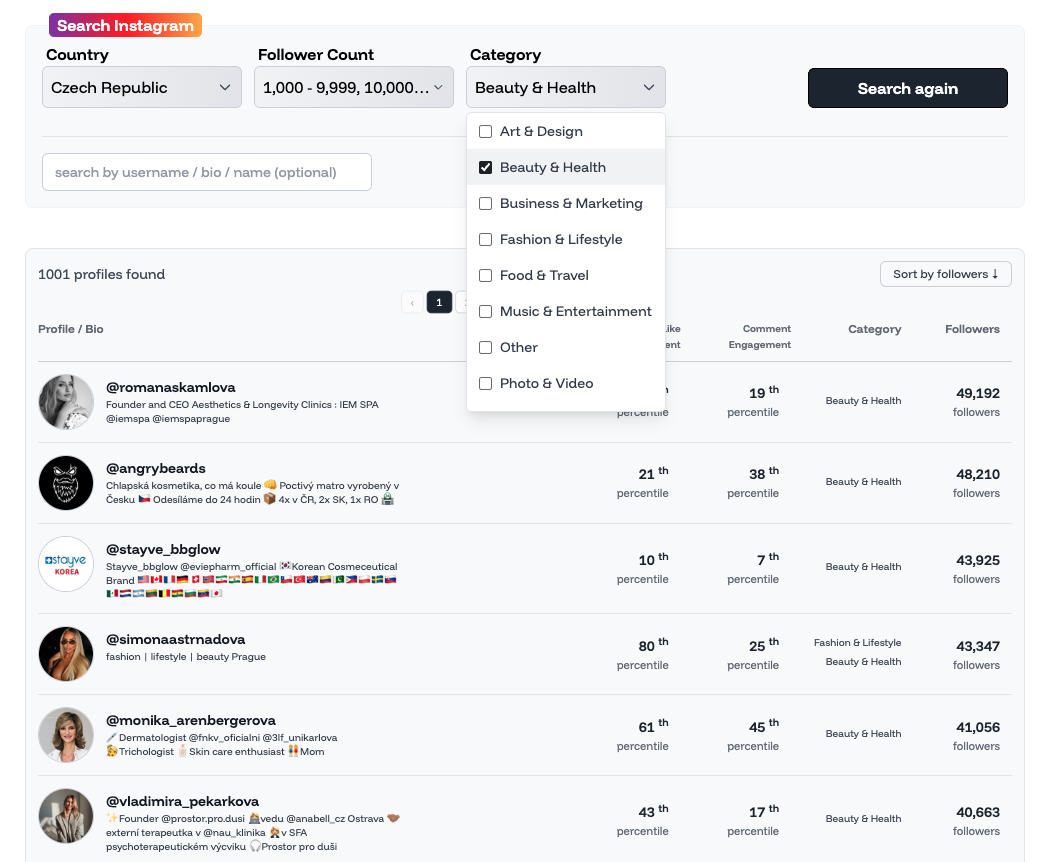
Task: Open @simonaastrnadova profile picture
Action: 66,654
